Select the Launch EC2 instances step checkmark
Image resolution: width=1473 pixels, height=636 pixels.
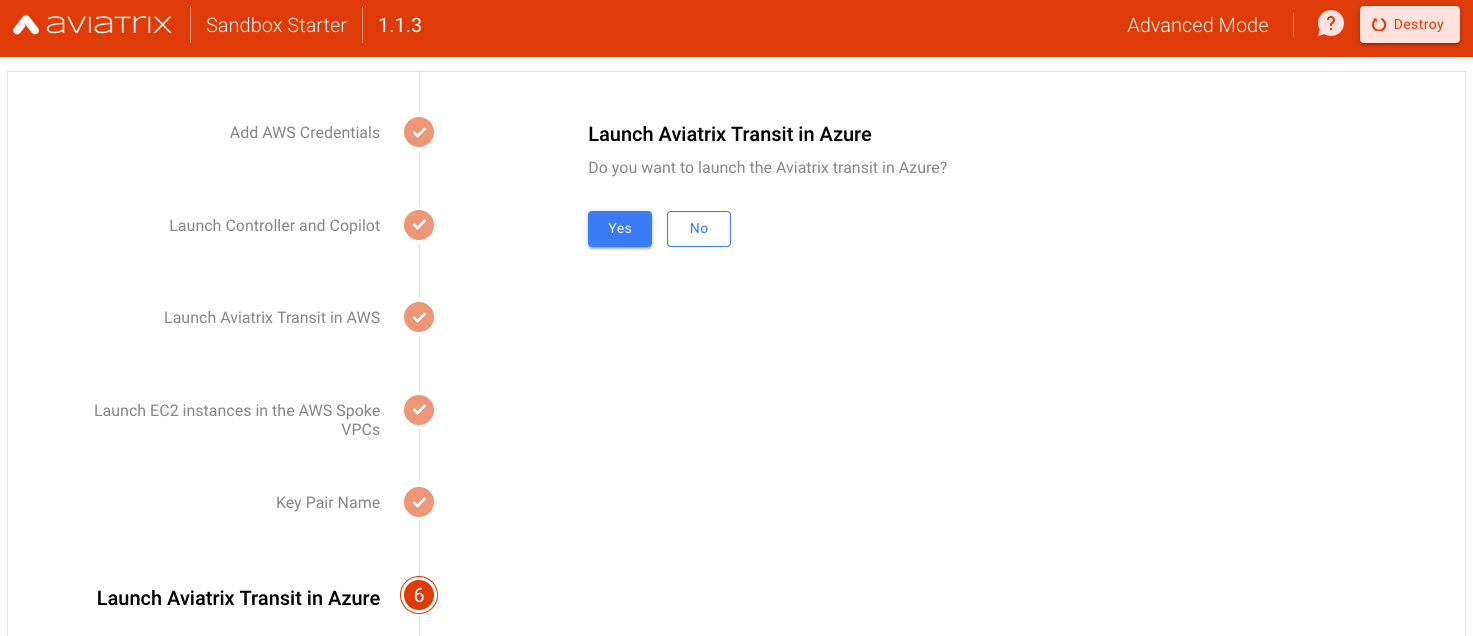[x=419, y=410]
